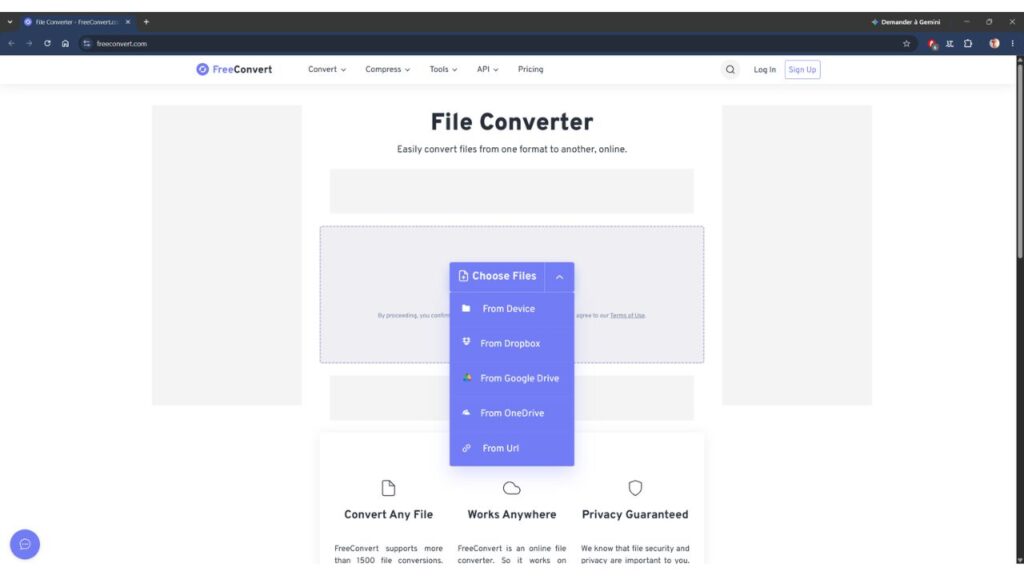Select From OneDrive option
The image size is (1024, 576).
(512, 413)
